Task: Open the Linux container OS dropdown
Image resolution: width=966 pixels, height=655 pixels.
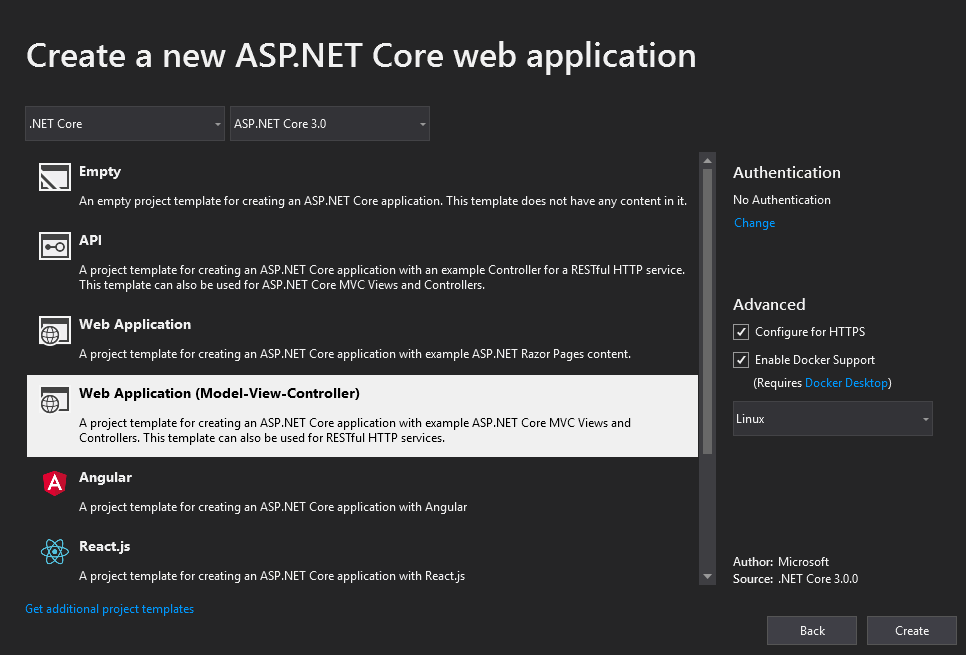Action: pos(832,419)
